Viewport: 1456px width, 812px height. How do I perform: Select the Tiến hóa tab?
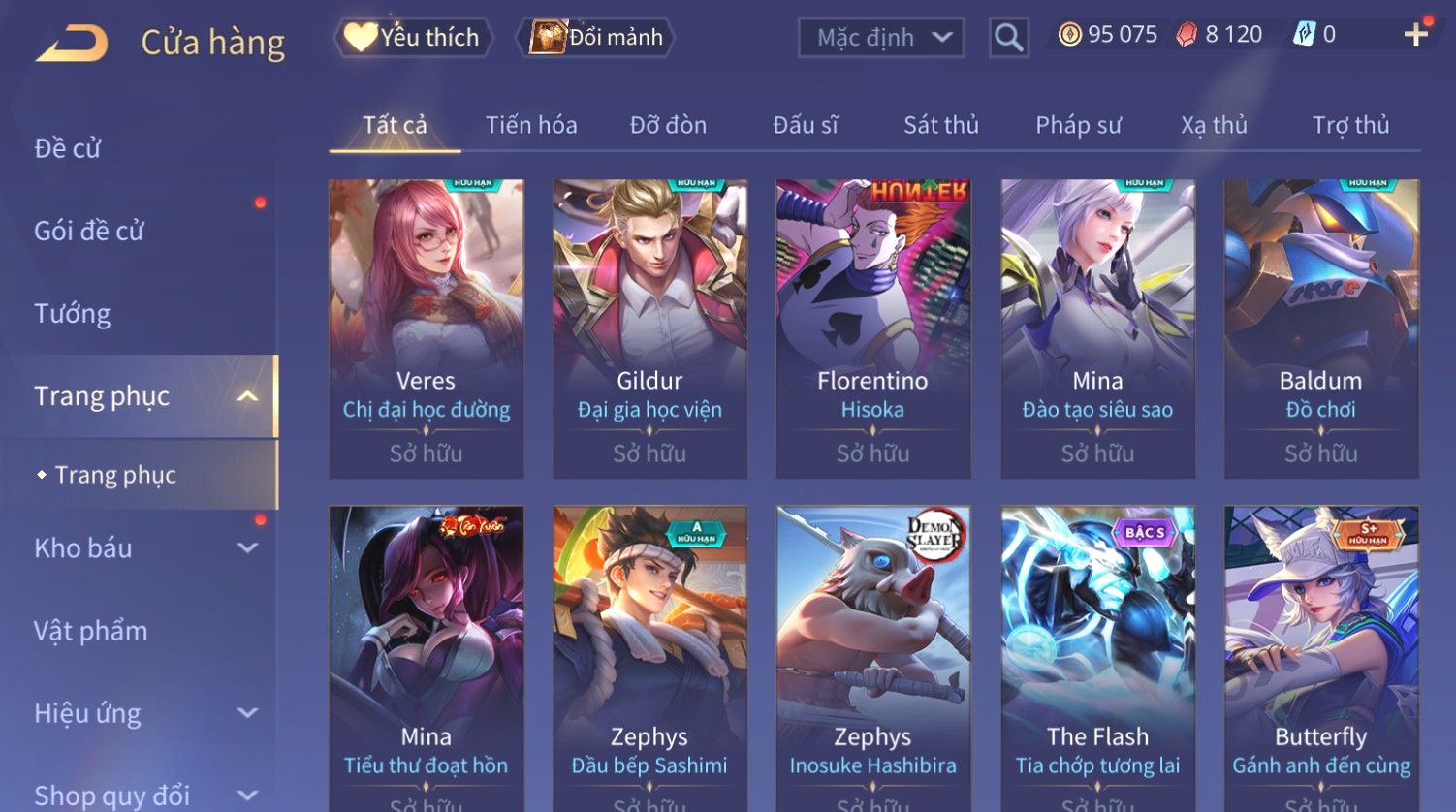pos(531,125)
